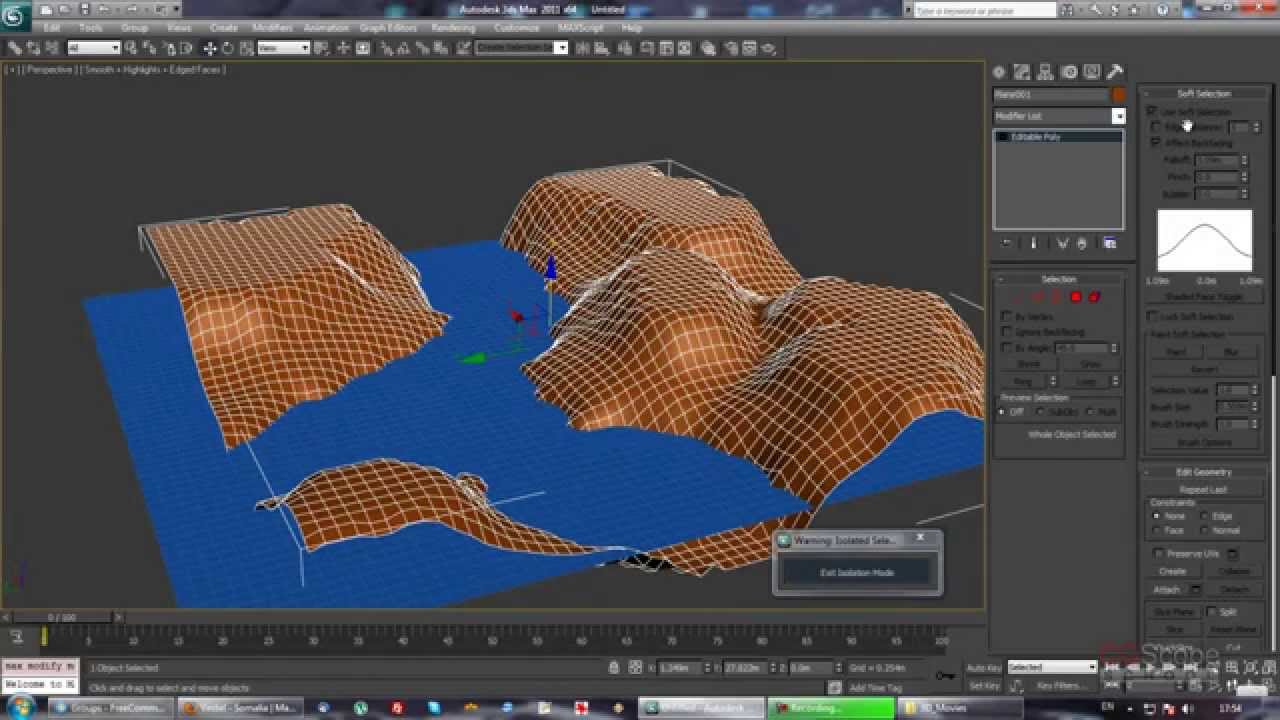Click the orange object color swatch

1118,94
